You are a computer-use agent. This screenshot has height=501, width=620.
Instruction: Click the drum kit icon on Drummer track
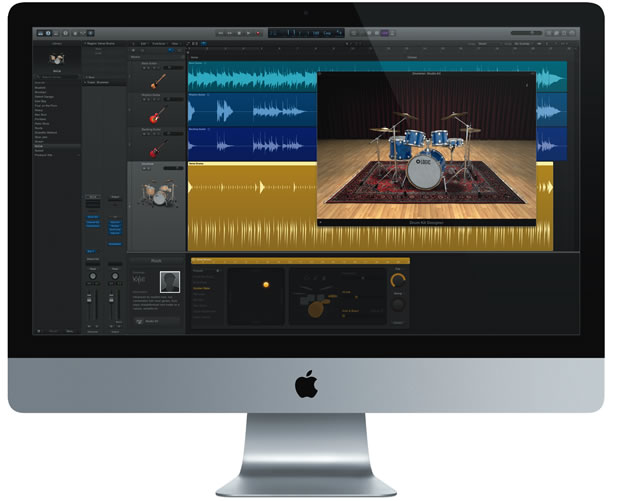point(158,193)
